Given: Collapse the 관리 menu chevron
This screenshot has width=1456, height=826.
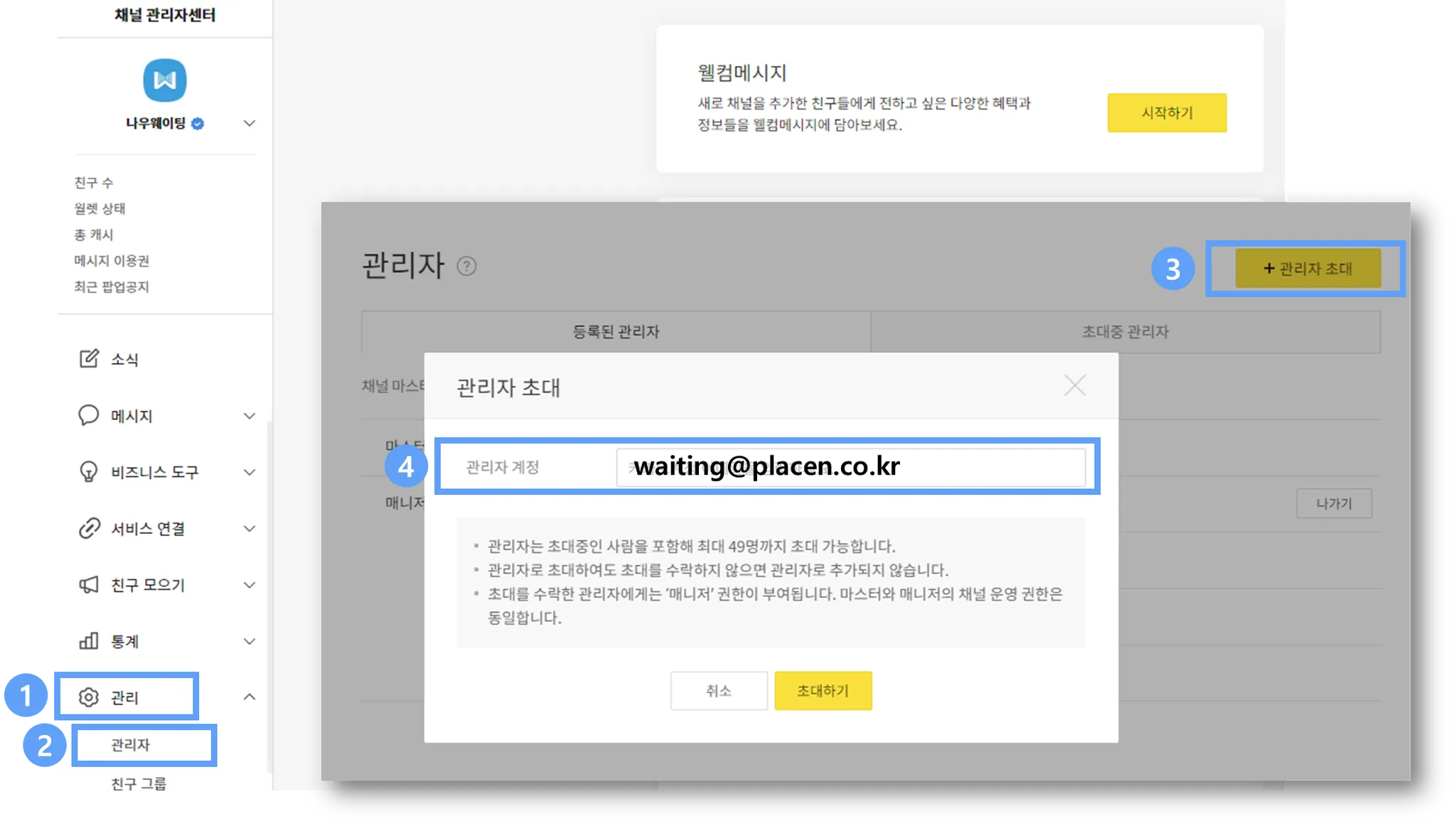Looking at the screenshot, I should coord(250,697).
